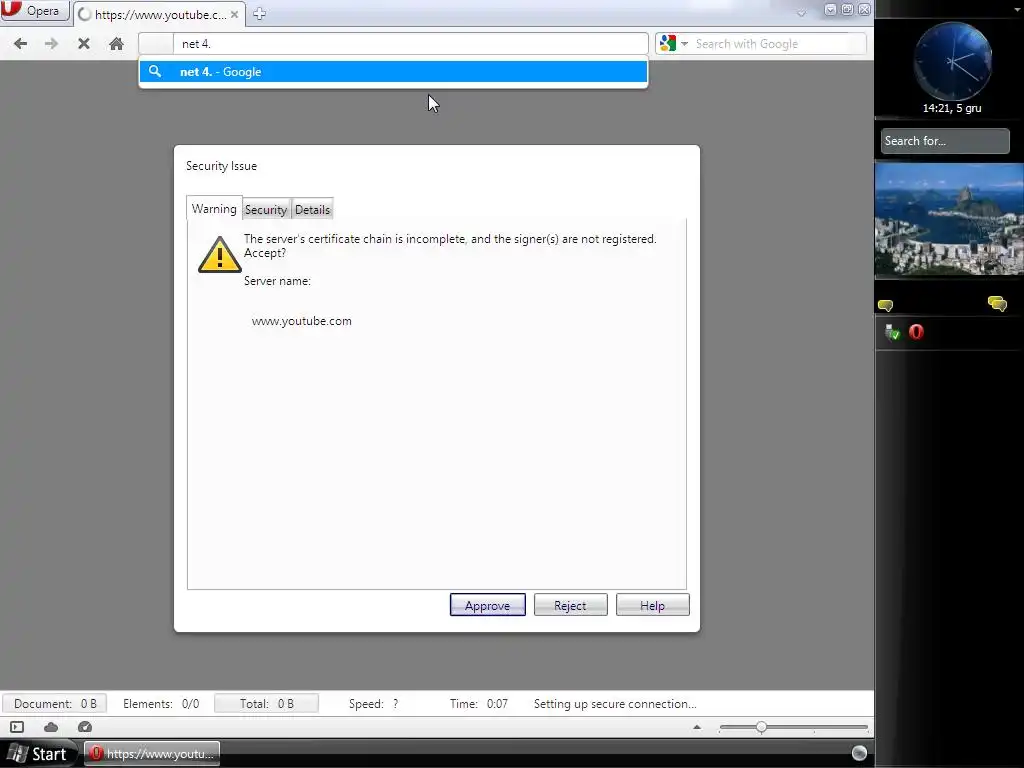Viewport: 1024px width, 768px height.
Task: Stop page loading with the X button
Action: (84, 44)
